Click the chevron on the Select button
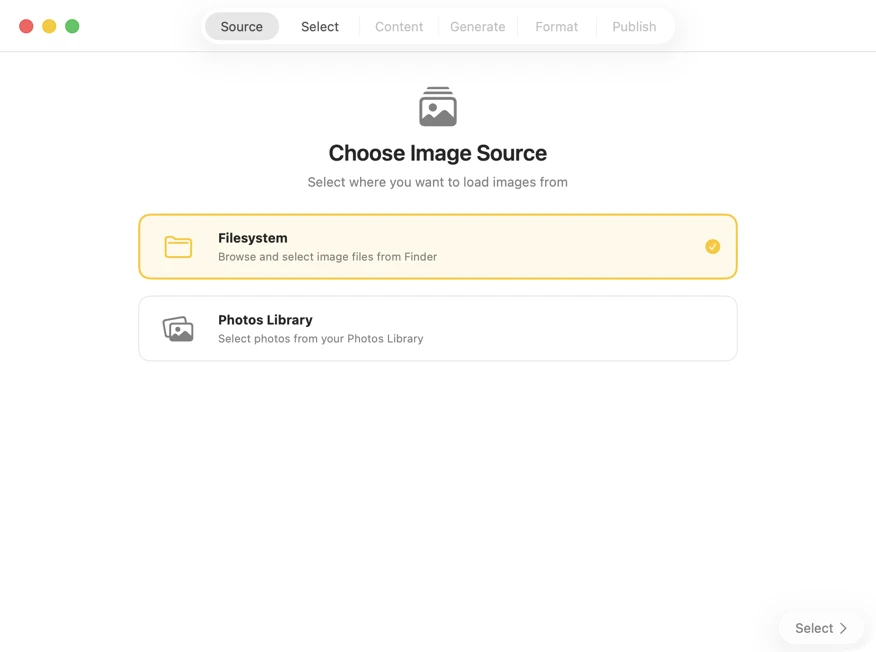The height and width of the screenshot is (652, 876). (845, 628)
